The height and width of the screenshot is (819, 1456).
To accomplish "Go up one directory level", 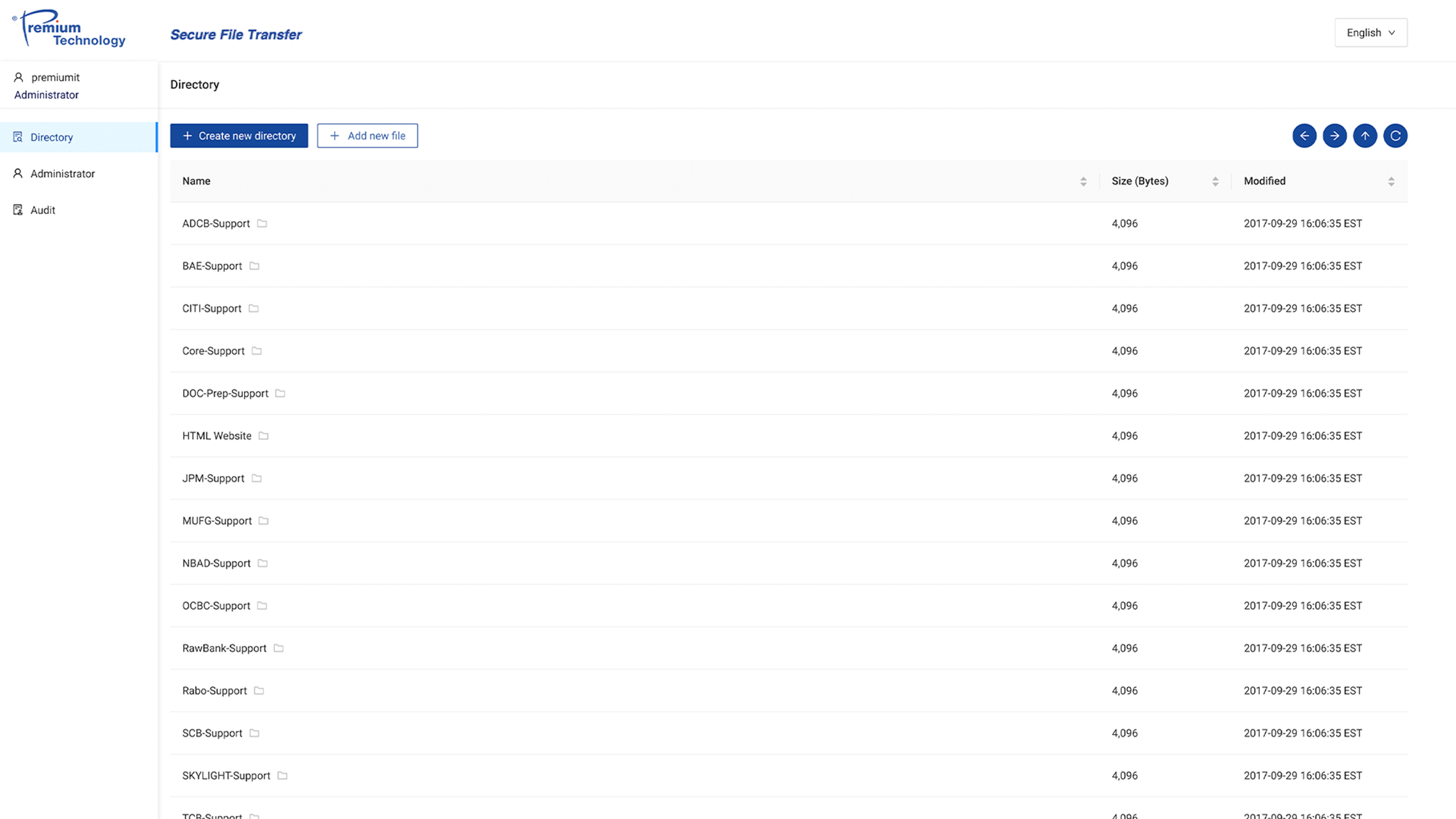I will pyautogui.click(x=1365, y=136).
